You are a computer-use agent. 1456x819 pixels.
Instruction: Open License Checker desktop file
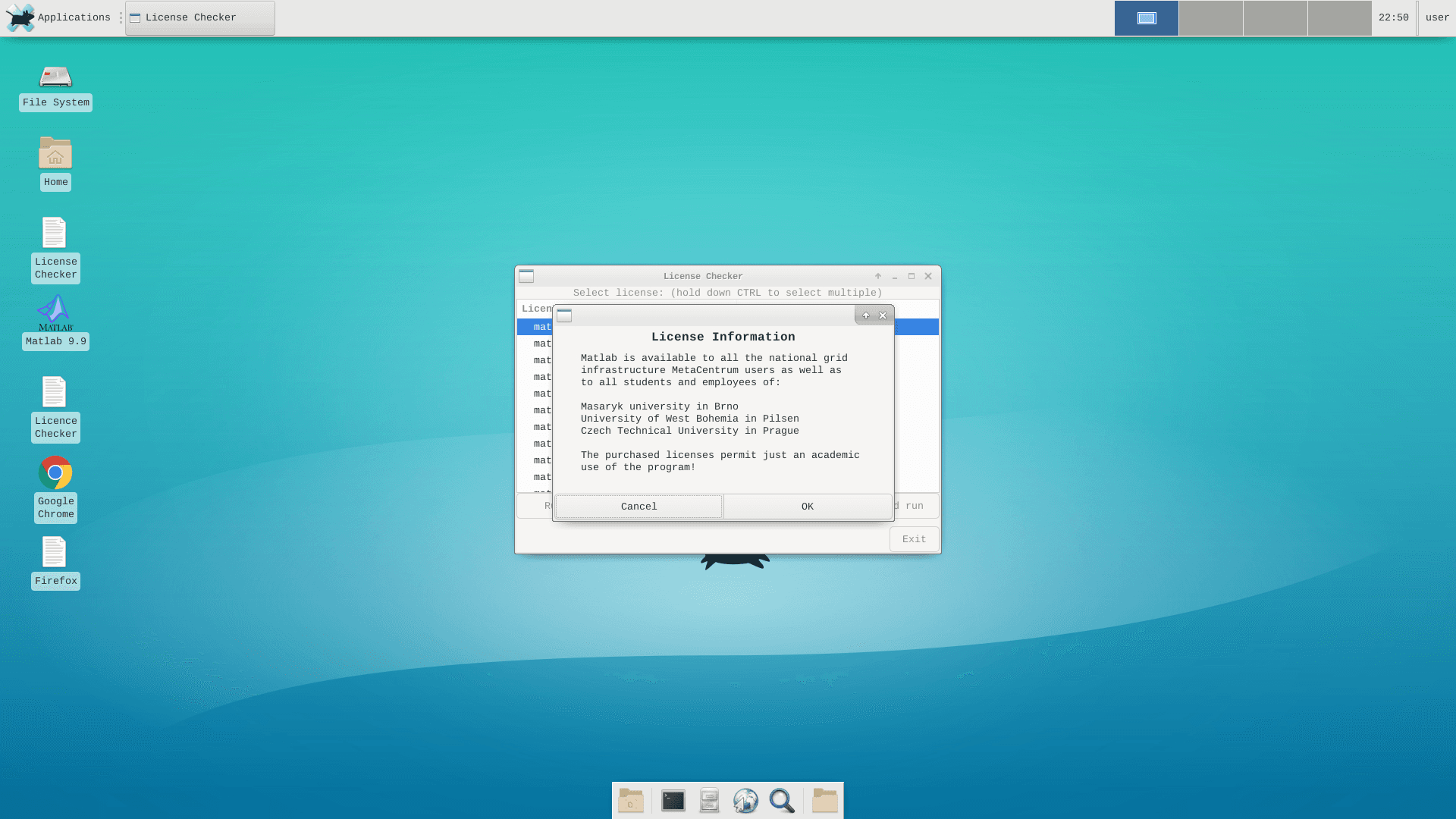coord(55,234)
